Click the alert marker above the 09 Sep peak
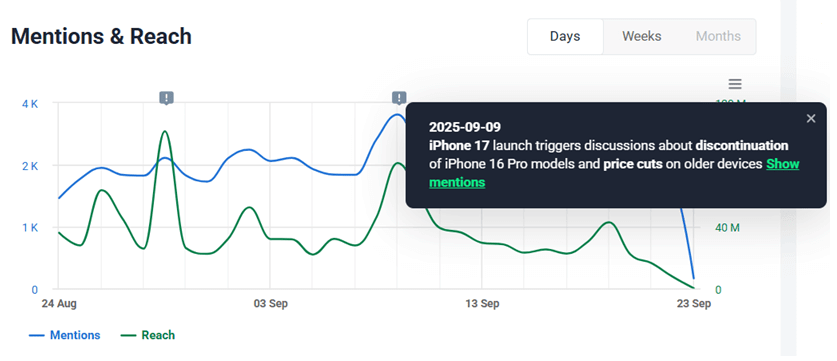This screenshot has height=361, width=837. (399, 98)
